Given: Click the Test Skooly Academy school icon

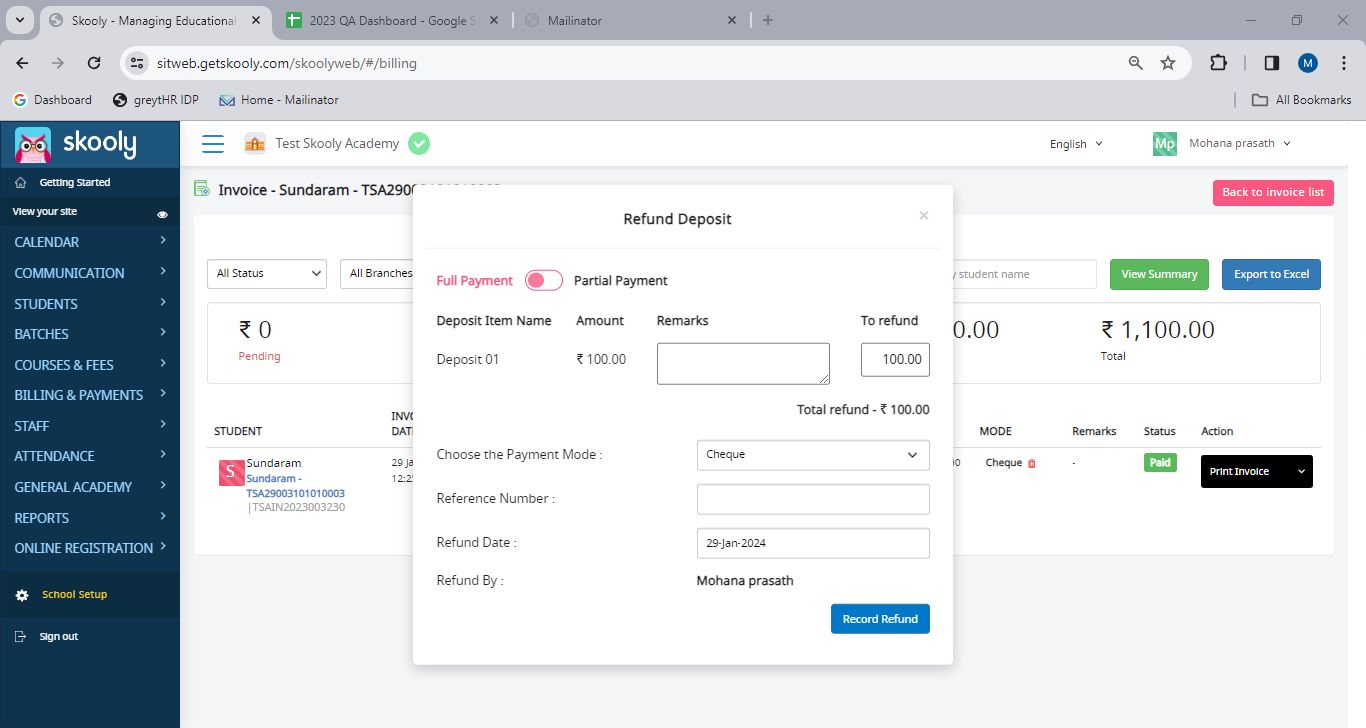Looking at the screenshot, I should (x=255, y=144).
